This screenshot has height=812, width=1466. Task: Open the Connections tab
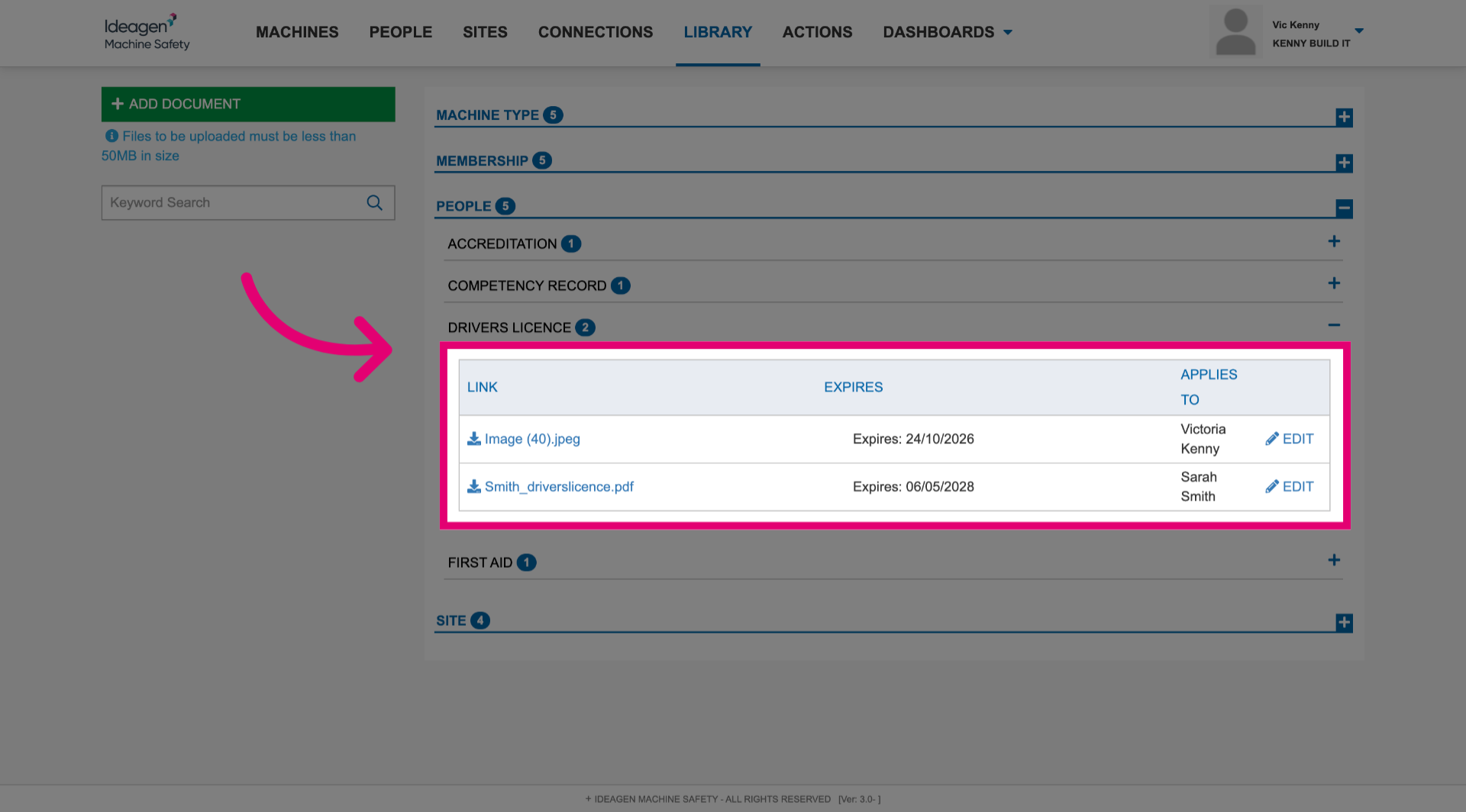pyautogui.click(x=596, y=32)
